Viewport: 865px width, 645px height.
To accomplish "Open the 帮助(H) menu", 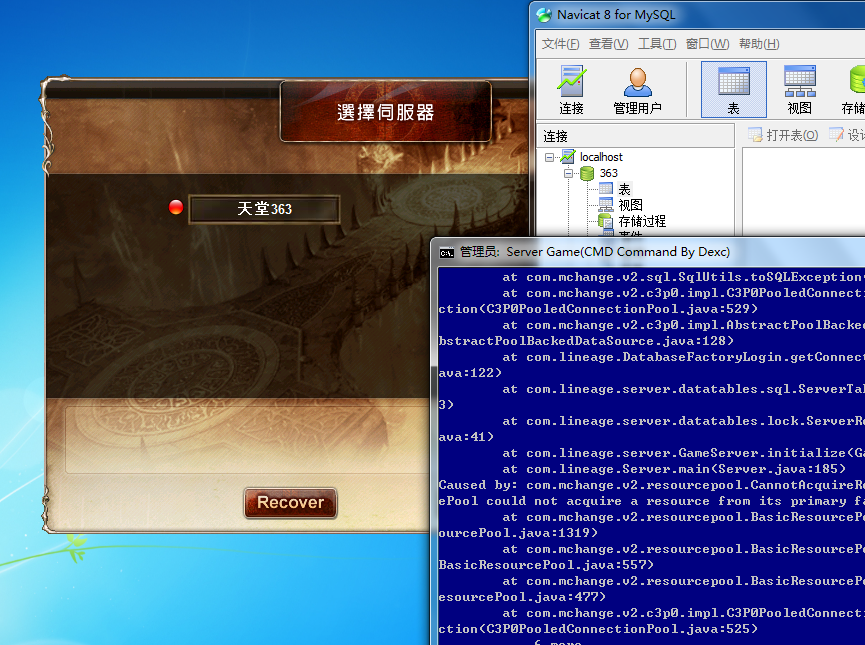I will (759, 44).
